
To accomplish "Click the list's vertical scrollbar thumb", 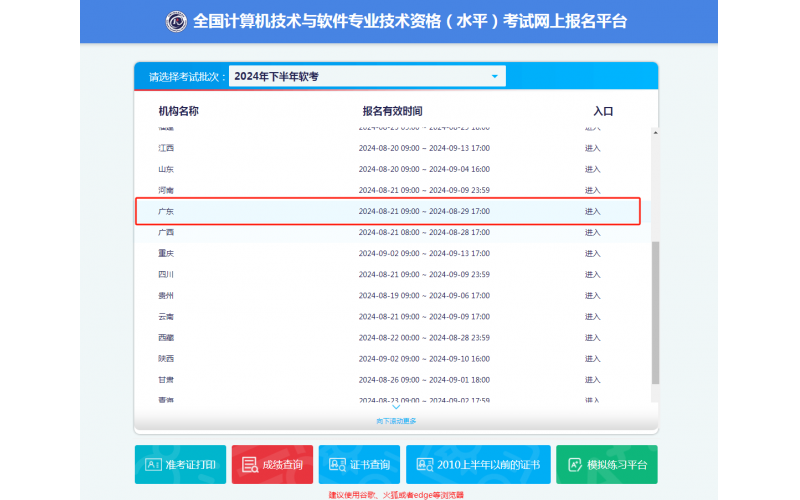I will (x=655, y=313).
